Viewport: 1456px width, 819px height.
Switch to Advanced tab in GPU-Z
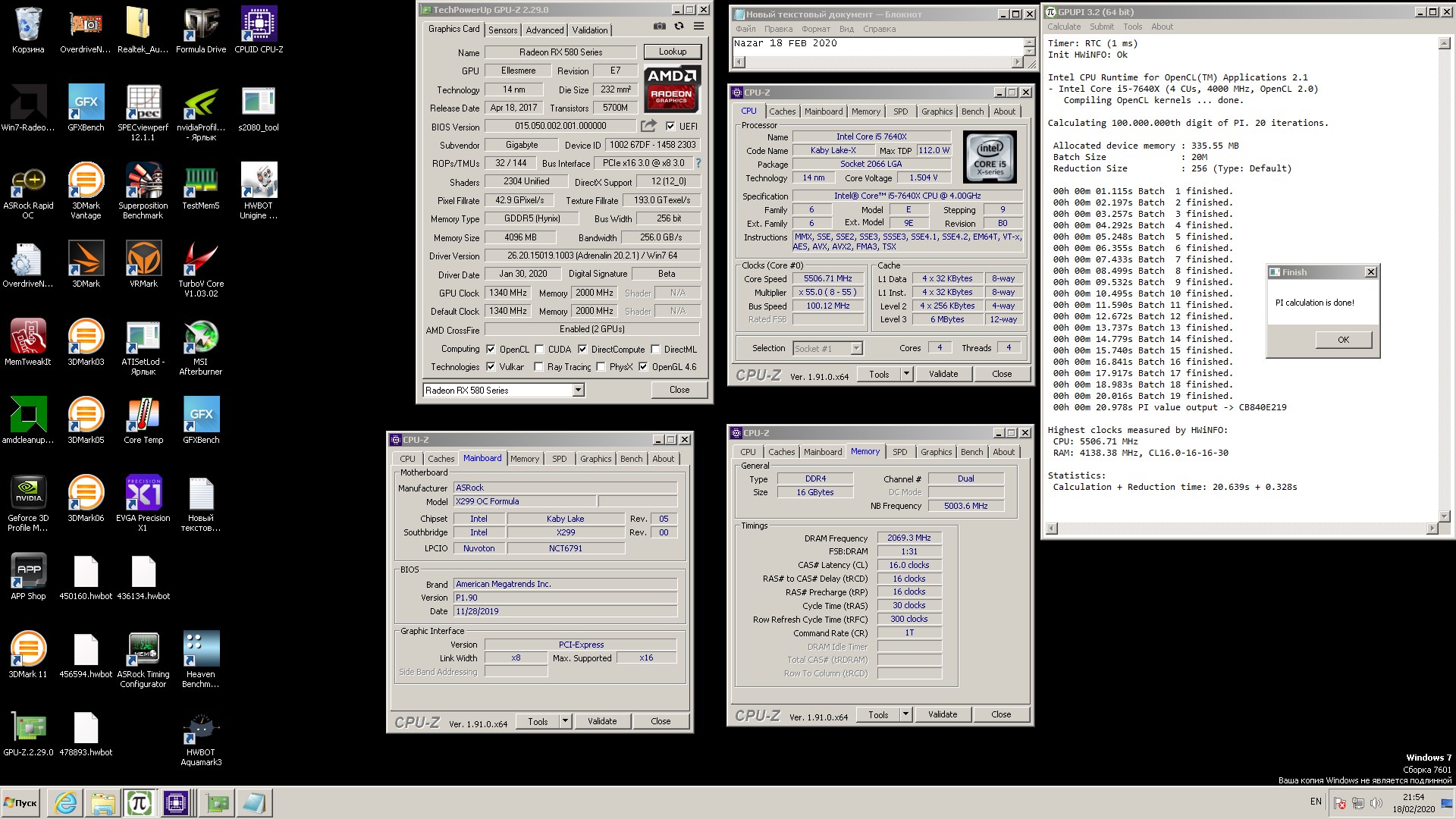pos(544,30)
